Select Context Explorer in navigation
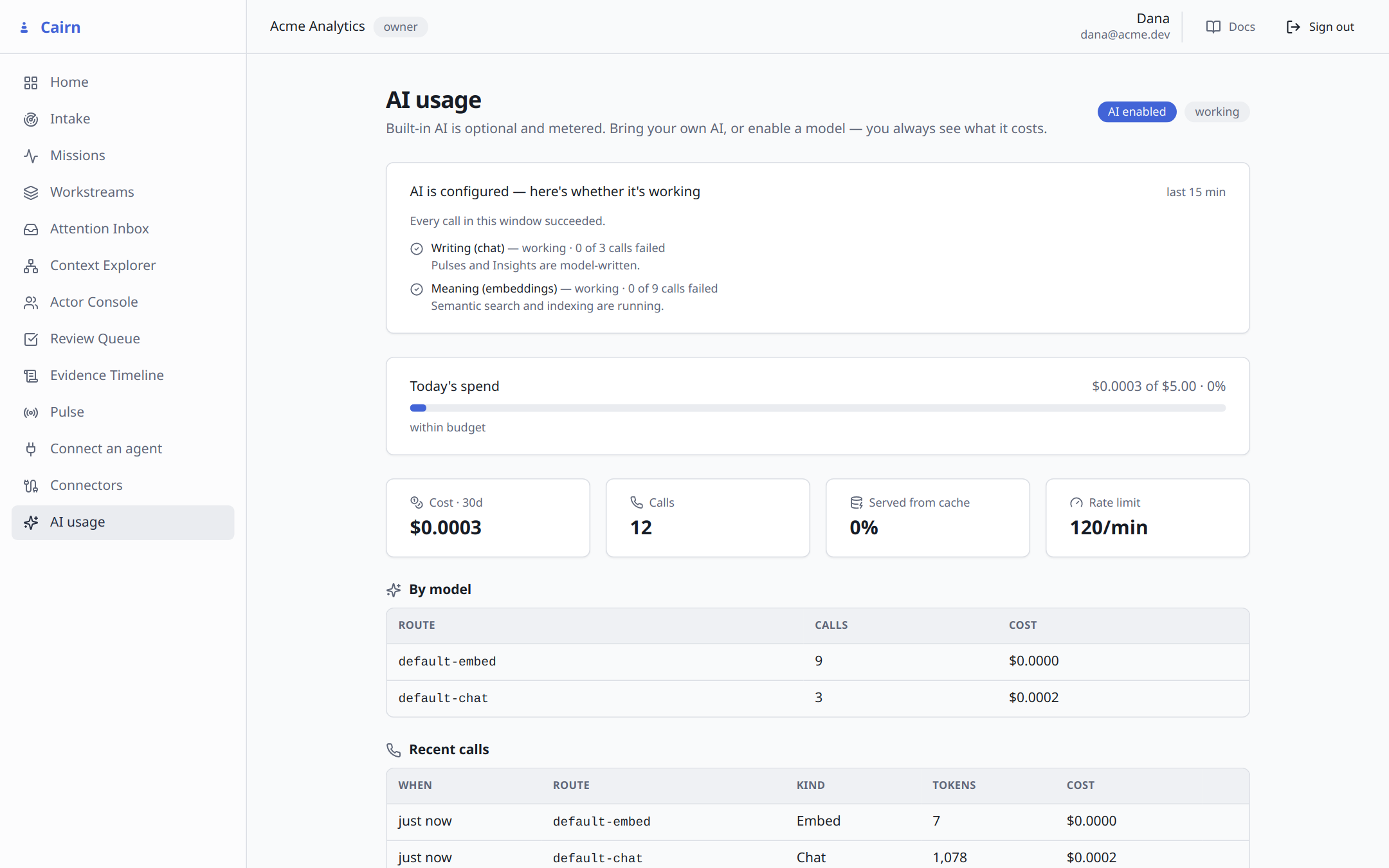Image resolution: width=1389 pixels, height=868 pixels. 123,266
